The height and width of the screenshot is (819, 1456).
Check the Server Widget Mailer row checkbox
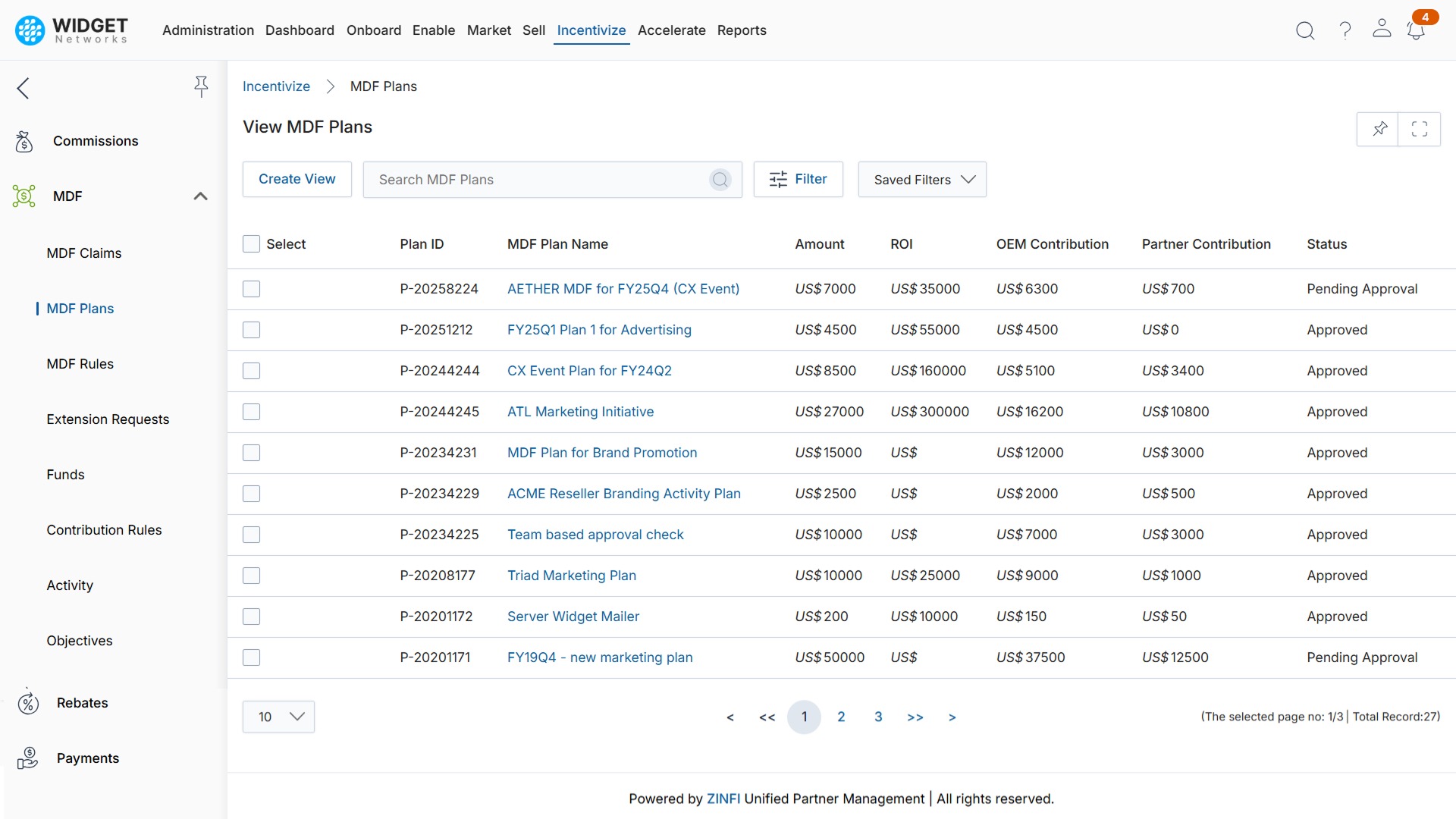pos(251,617)
